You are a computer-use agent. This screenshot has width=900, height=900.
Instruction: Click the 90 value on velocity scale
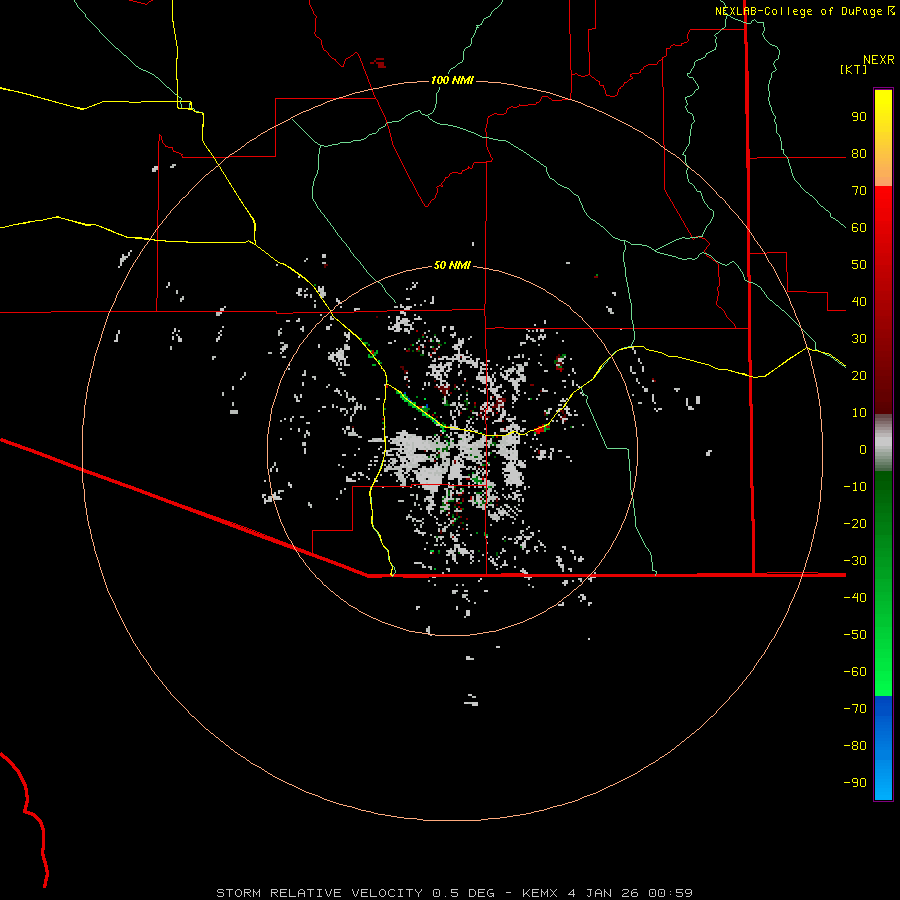pyautogui.click(x=859, y=117)
